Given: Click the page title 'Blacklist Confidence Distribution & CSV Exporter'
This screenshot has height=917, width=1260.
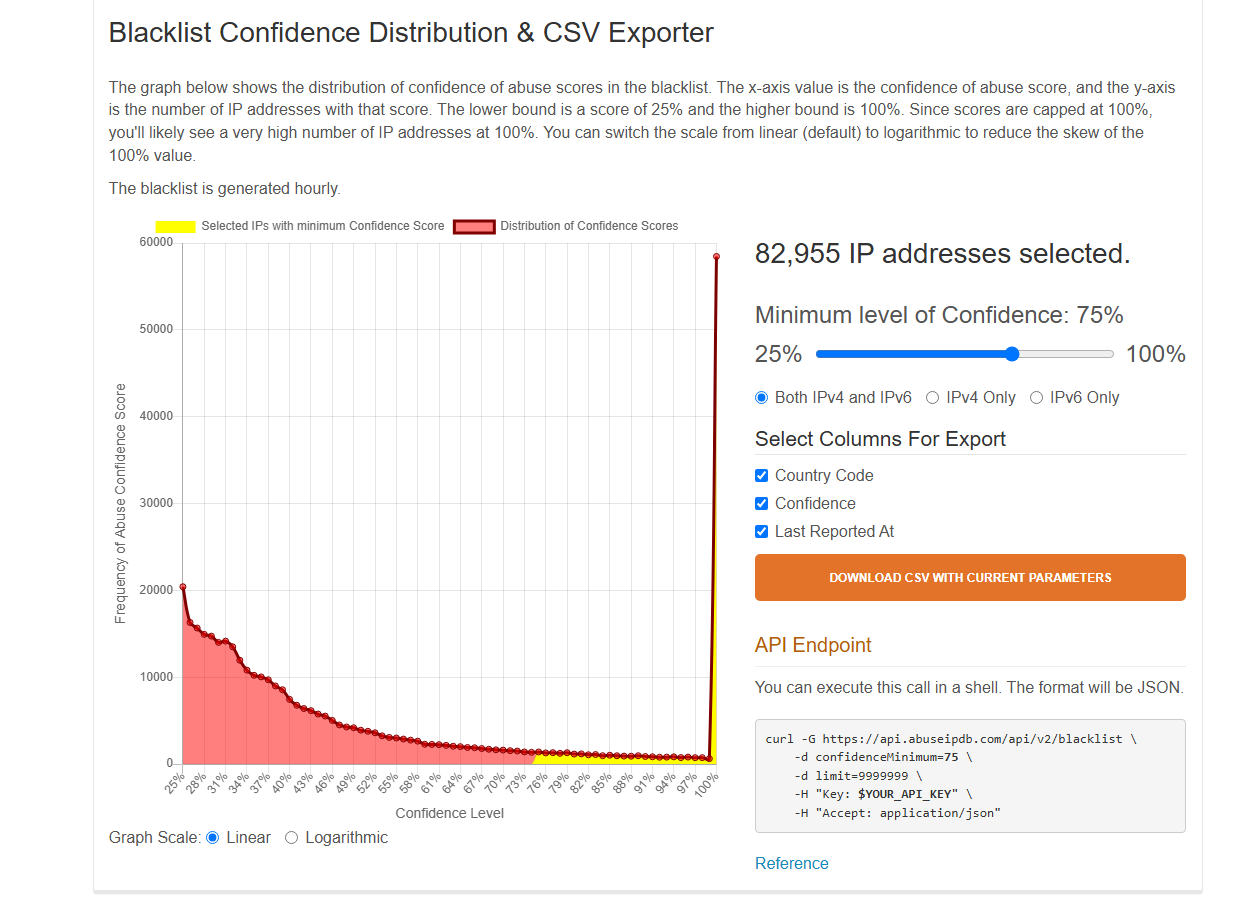Looking at the screenshot, I should click(x=411, y=32).
